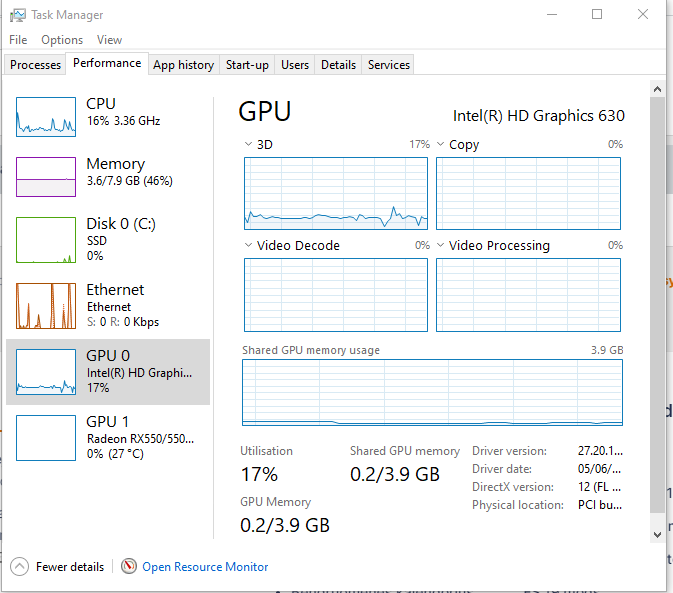This screenshot has height=593, width=673.
Task: Click the Memory 3.6/7.9 GB (46%) text
Action: 130,181
